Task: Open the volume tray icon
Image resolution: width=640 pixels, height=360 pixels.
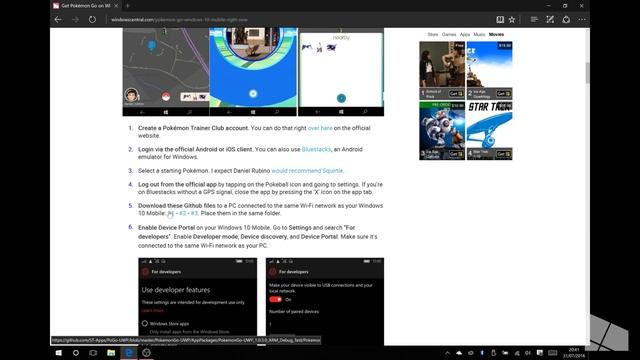Action: (x=528, y=353)
